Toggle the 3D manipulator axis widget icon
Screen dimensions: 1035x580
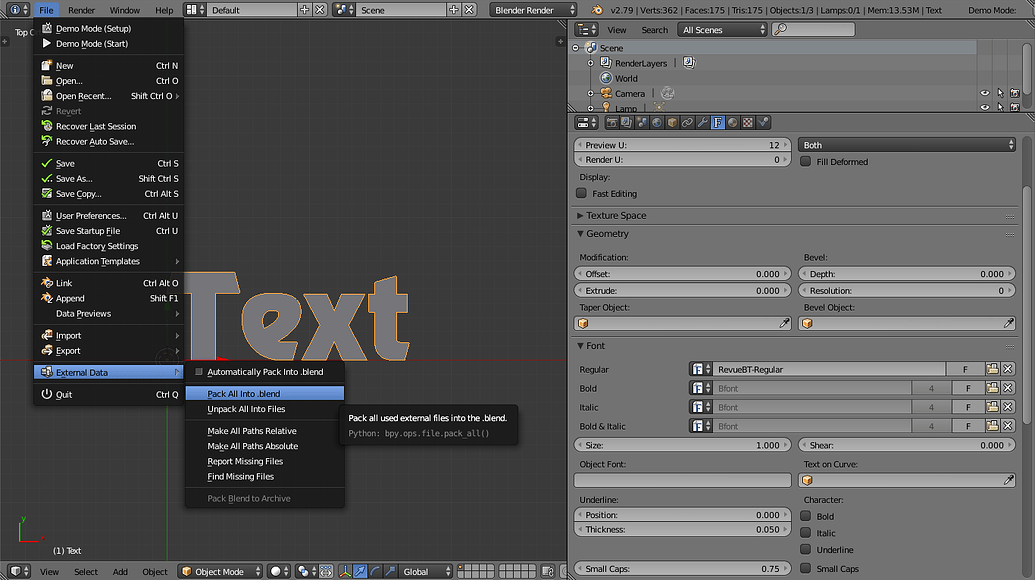[345, 571]
